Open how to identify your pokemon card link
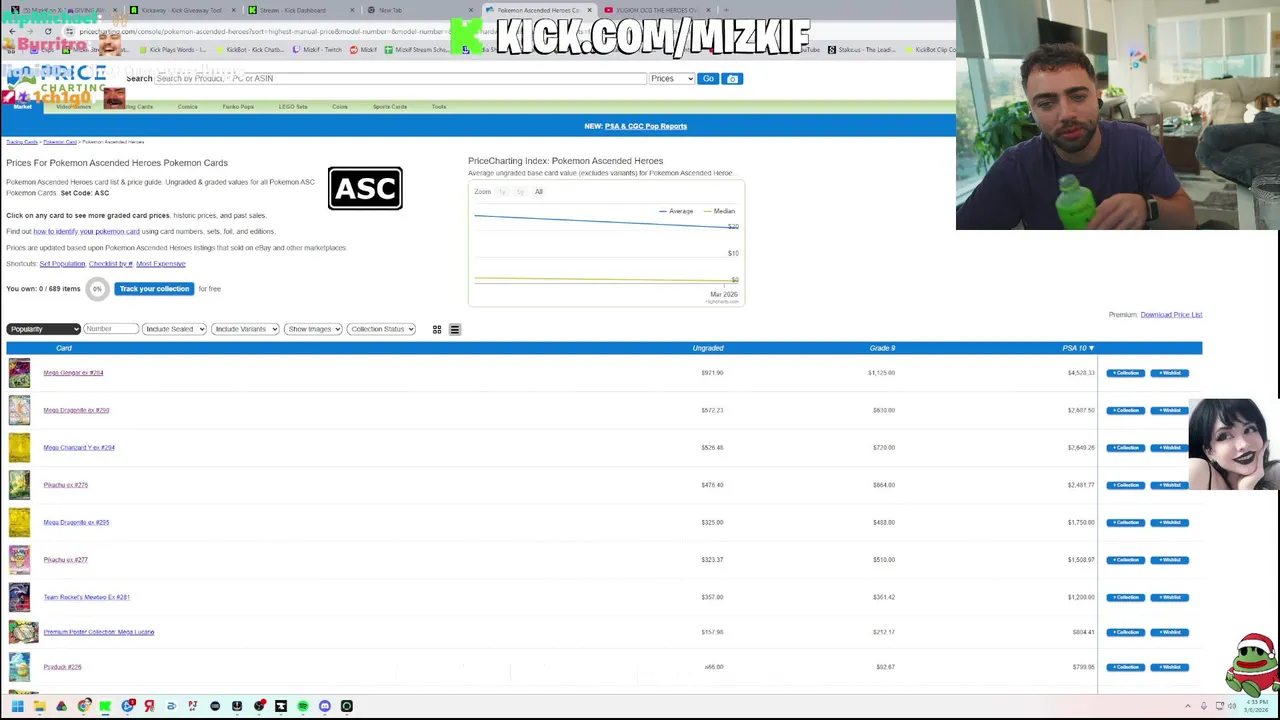 pos(86,232)
